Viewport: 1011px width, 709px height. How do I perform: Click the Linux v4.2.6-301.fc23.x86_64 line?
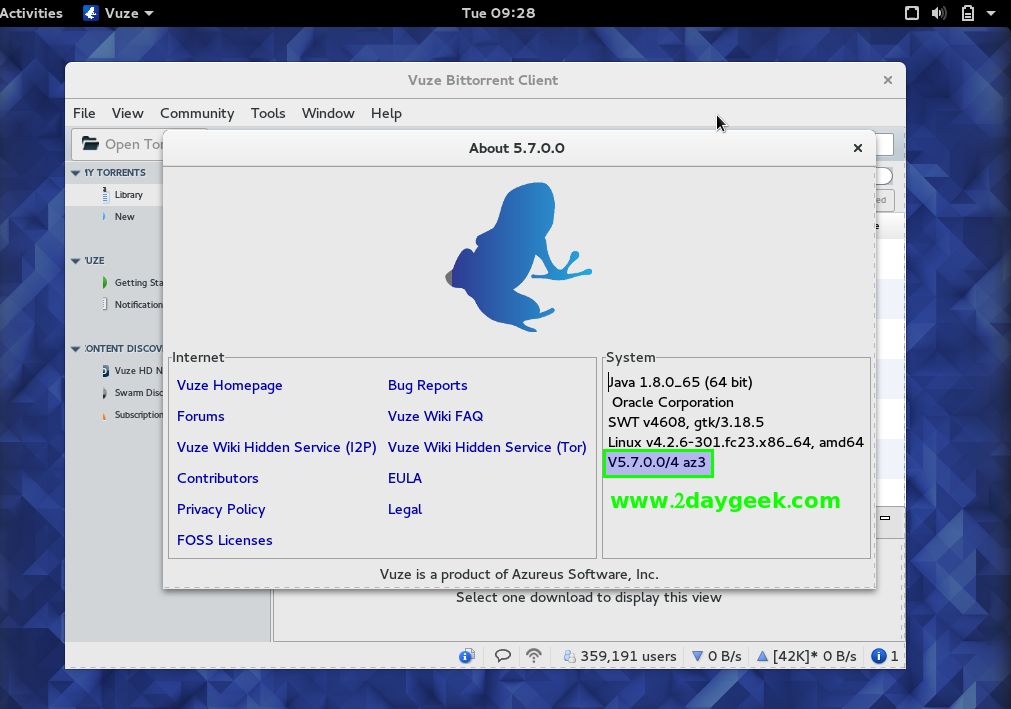click(735, 442)
